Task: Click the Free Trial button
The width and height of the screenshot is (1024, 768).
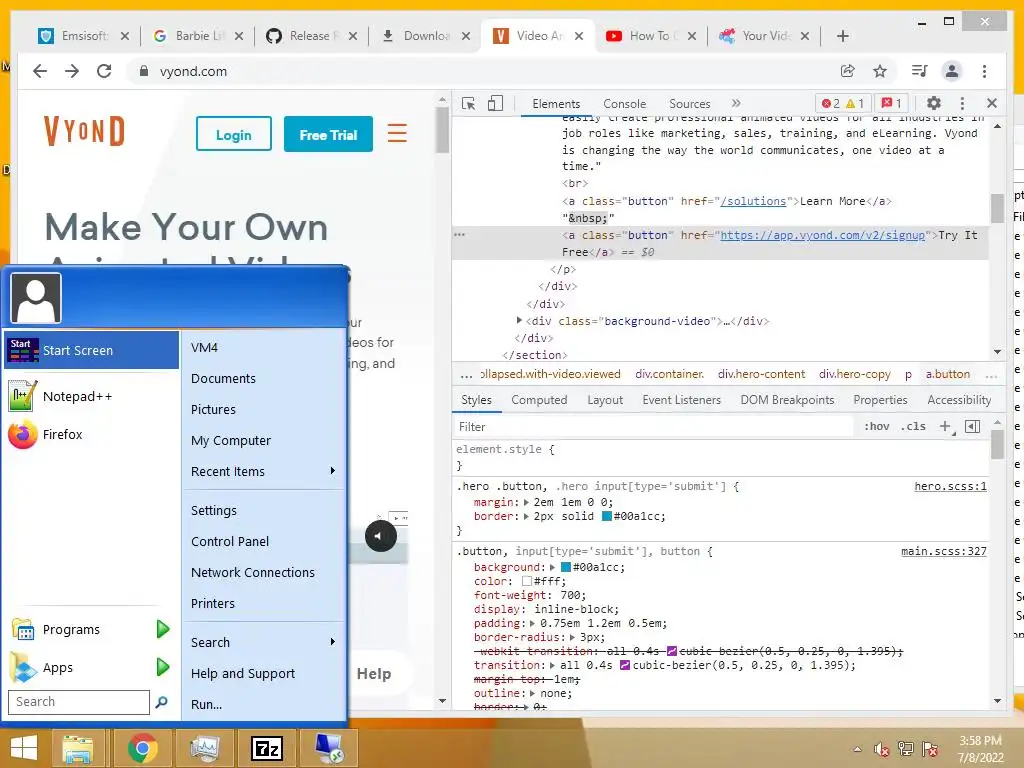Action: tap(328, 134)
